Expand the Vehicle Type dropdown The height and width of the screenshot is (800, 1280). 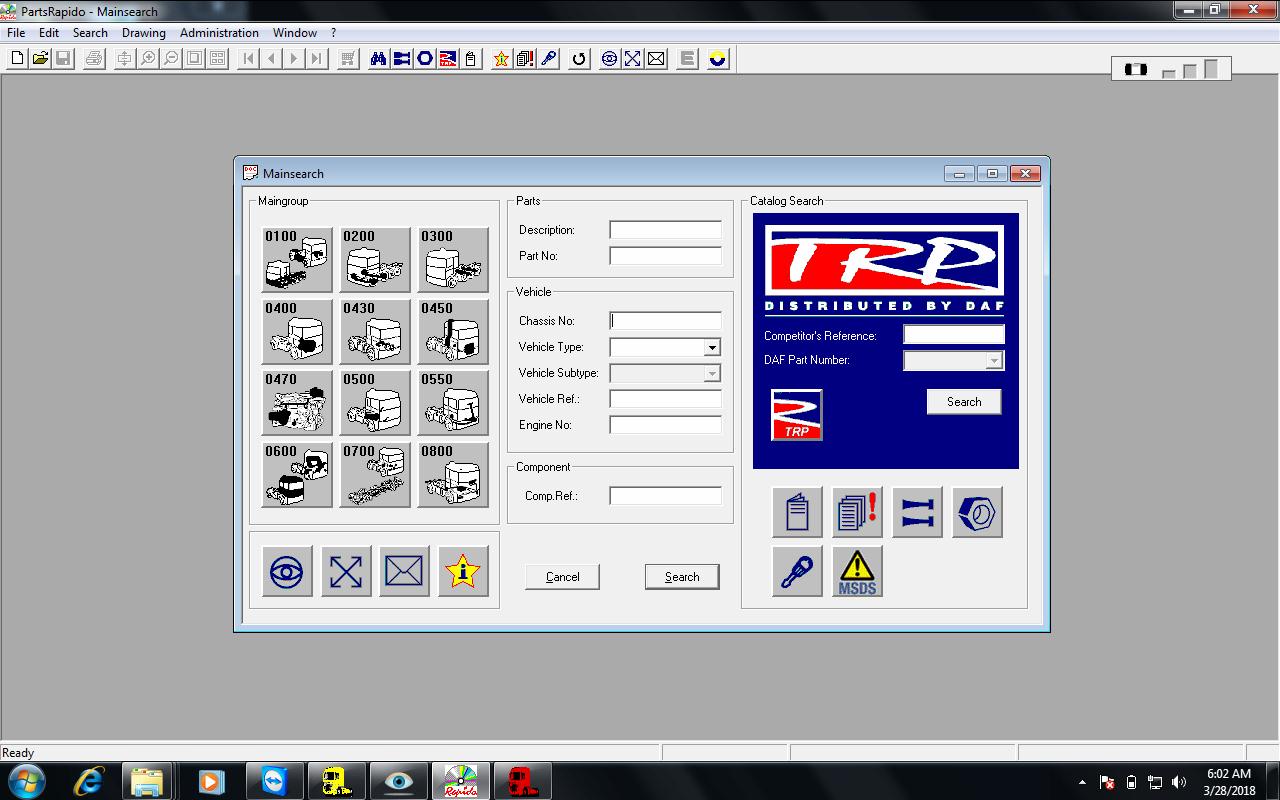(x=712, y=347)
